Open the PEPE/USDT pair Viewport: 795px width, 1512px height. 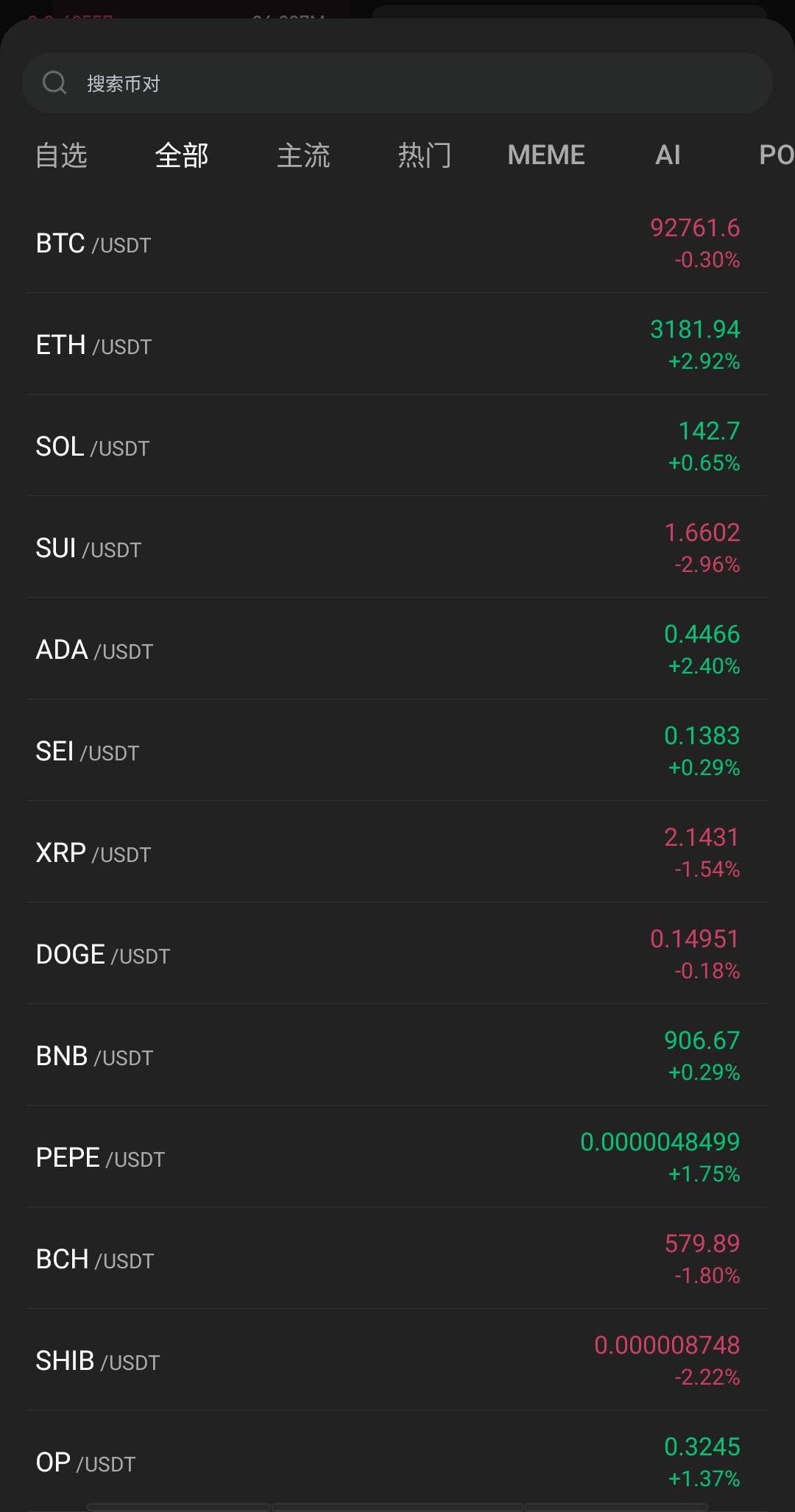pos(397,1157)
